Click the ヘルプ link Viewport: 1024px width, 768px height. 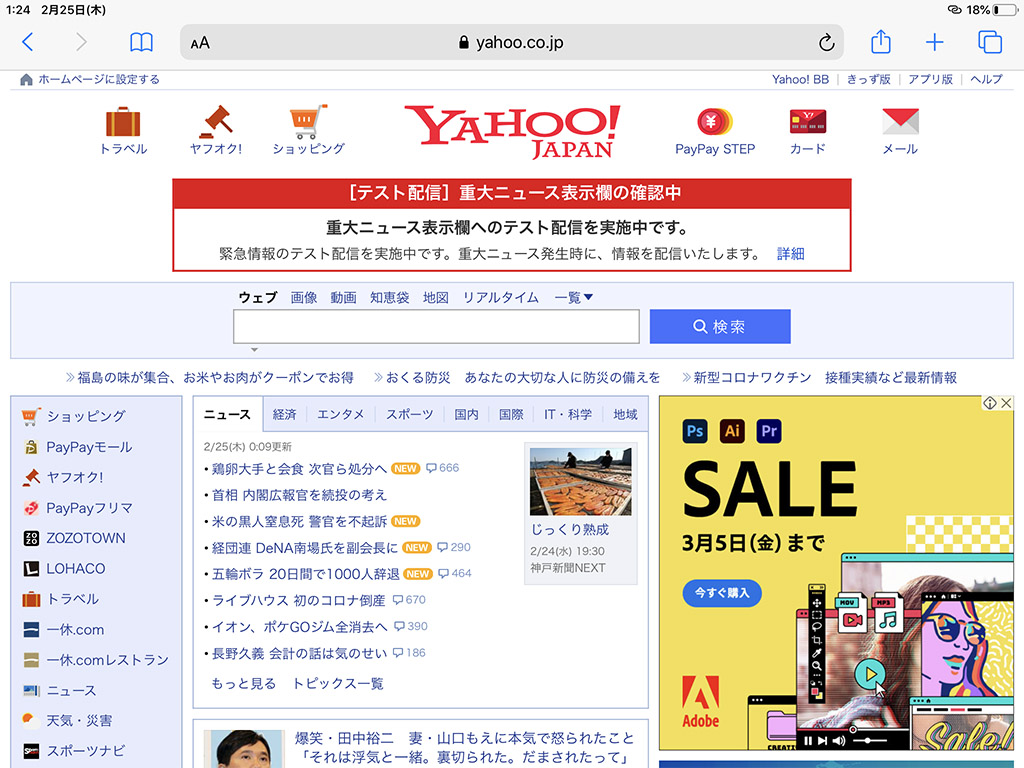(986, 80)
